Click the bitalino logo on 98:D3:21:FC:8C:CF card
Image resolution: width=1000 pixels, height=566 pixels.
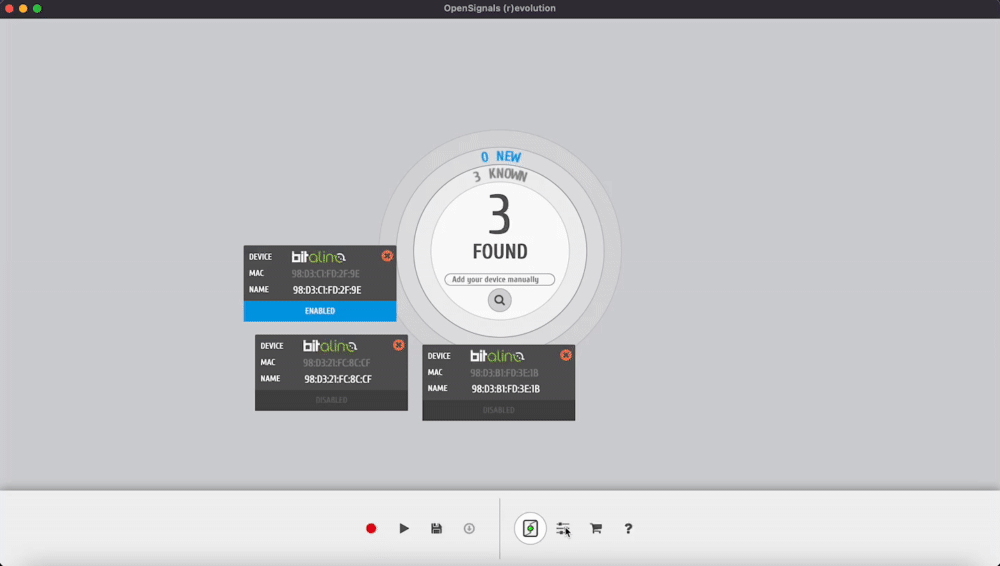330,346
